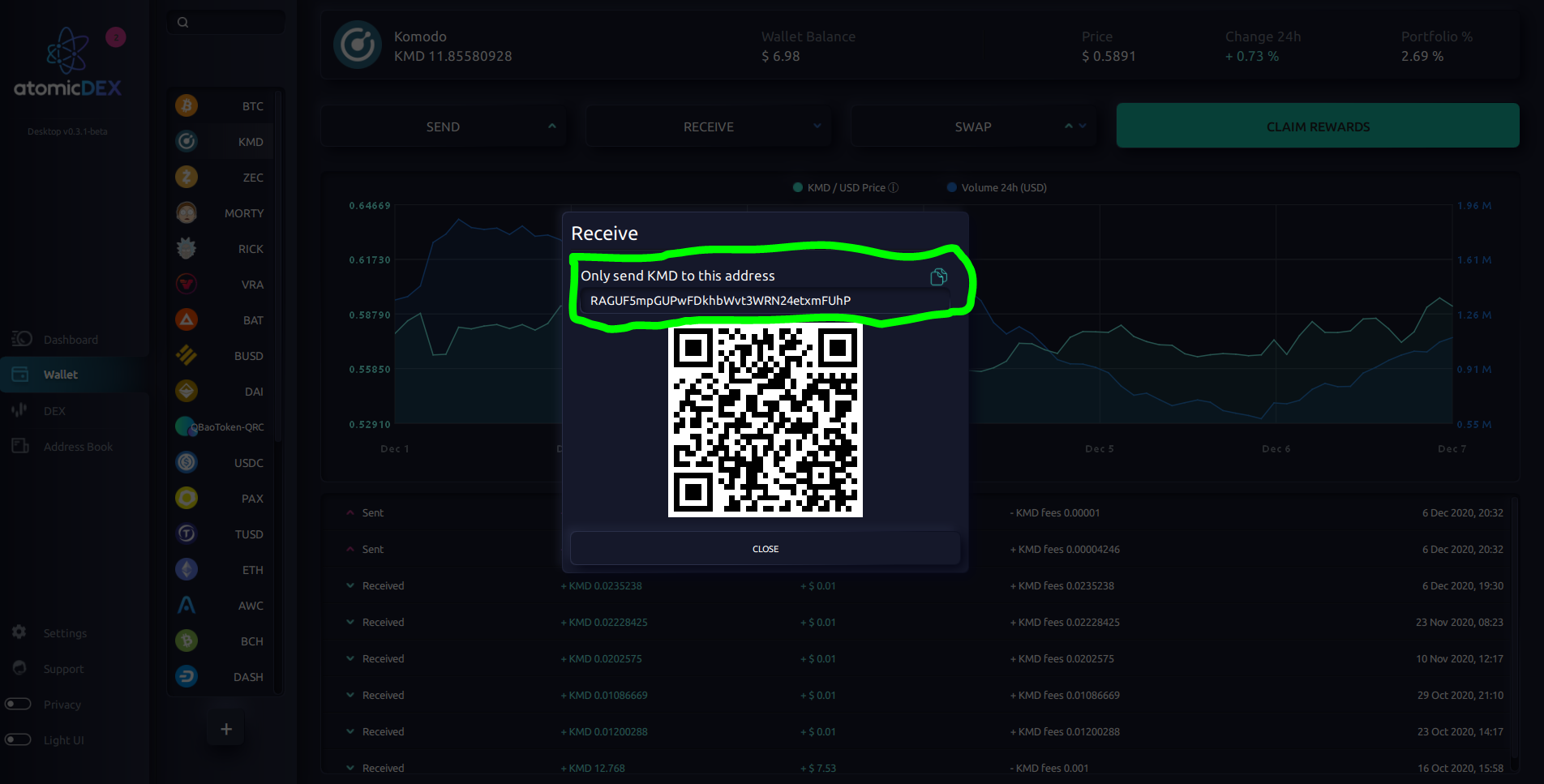1544x784 pixels.
Task: Select the DASH coin icon
Action: coord(187,676)
